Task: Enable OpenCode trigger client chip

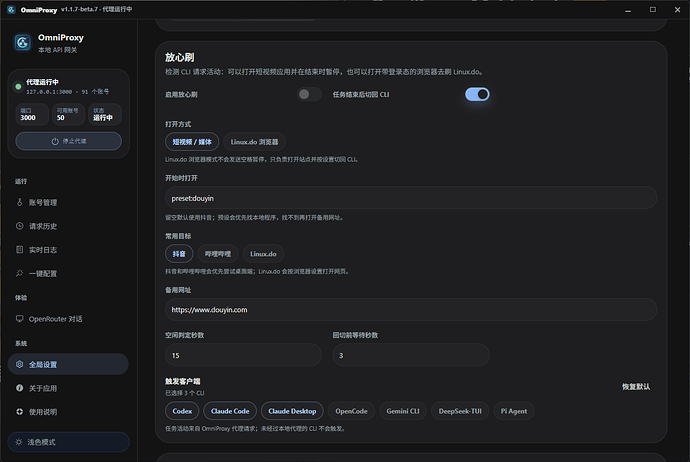Action: coord(351,411)
